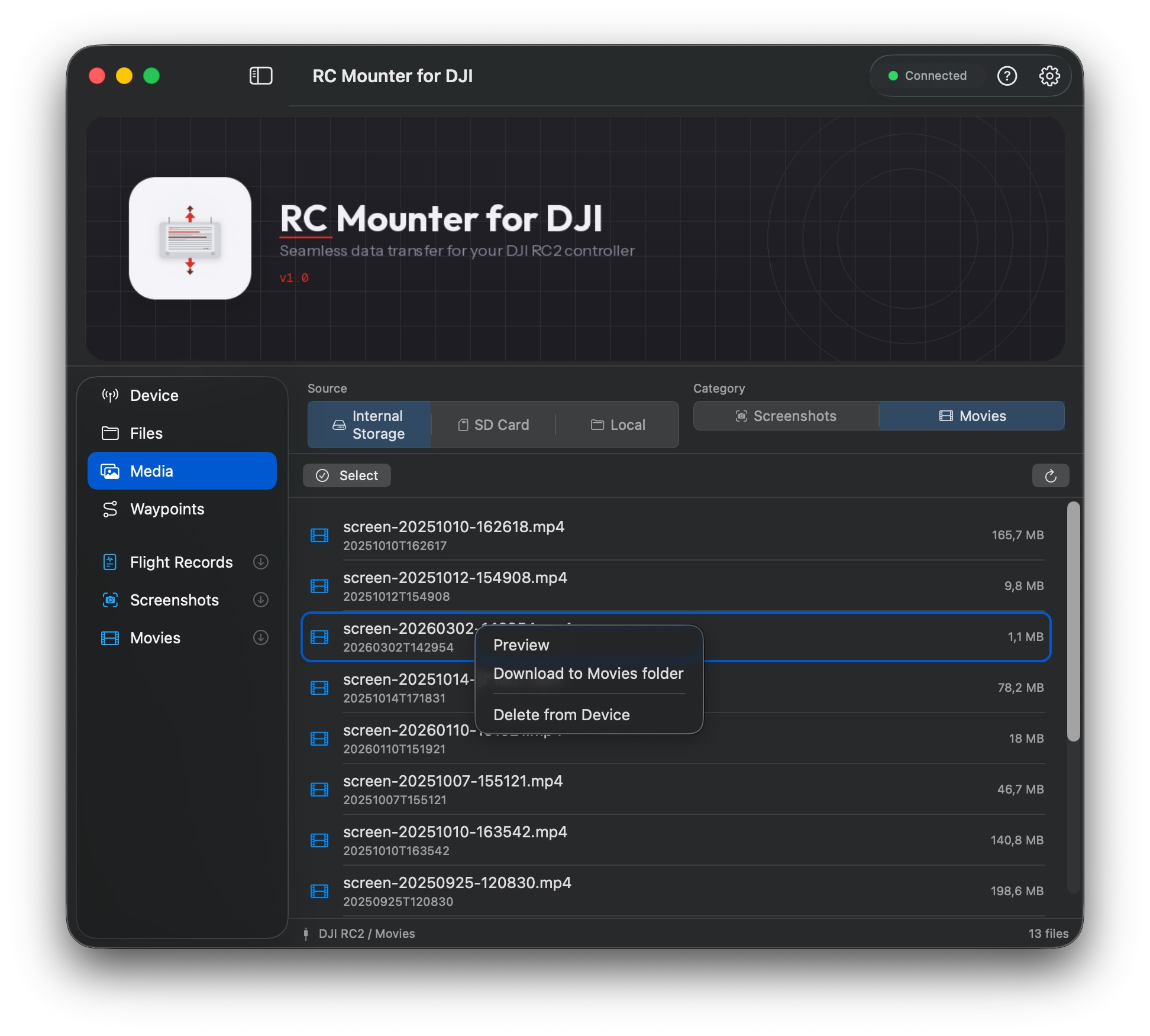Click film icon of screen-20251010-162618.mp4
This screenshot has width=1150, height=1036.
[x=319, y=536]
